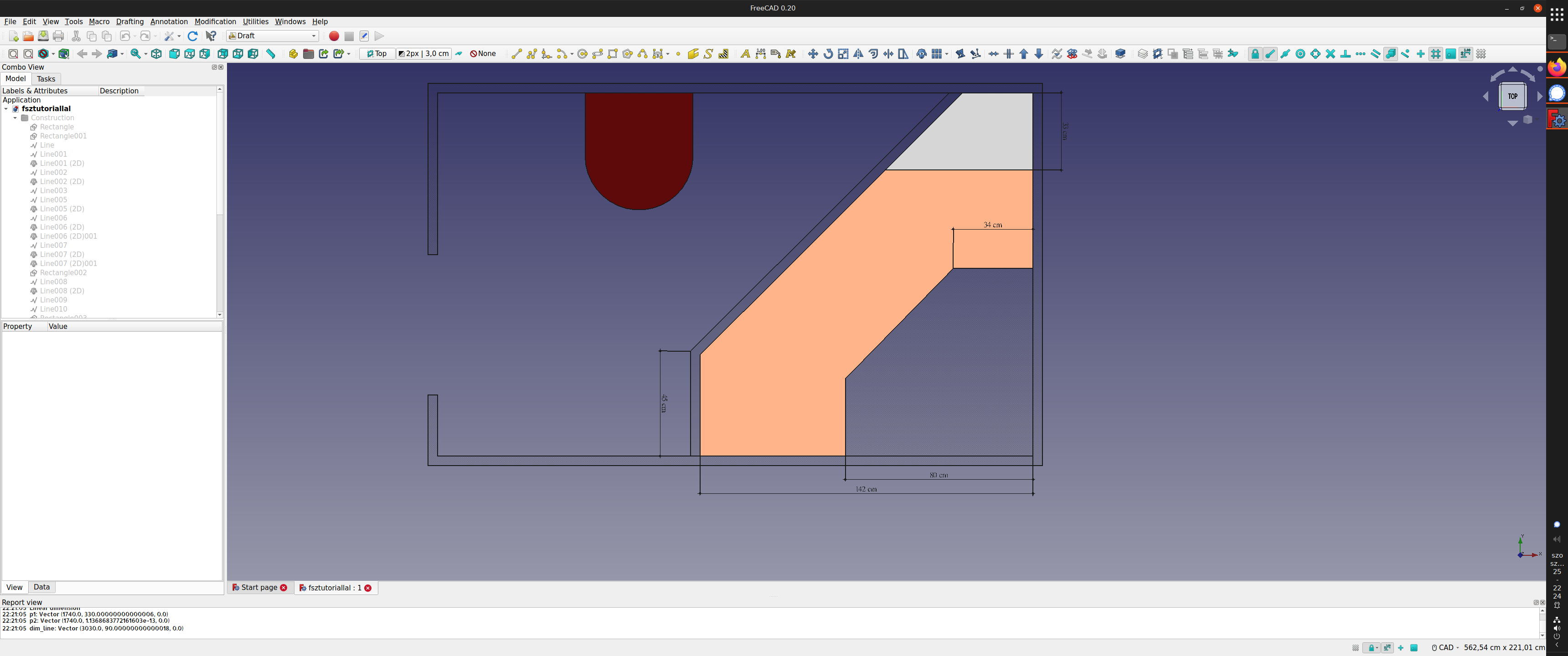1568x656 pixels.
Task: Select the Draft Text annotation tool
Action: 745,54
